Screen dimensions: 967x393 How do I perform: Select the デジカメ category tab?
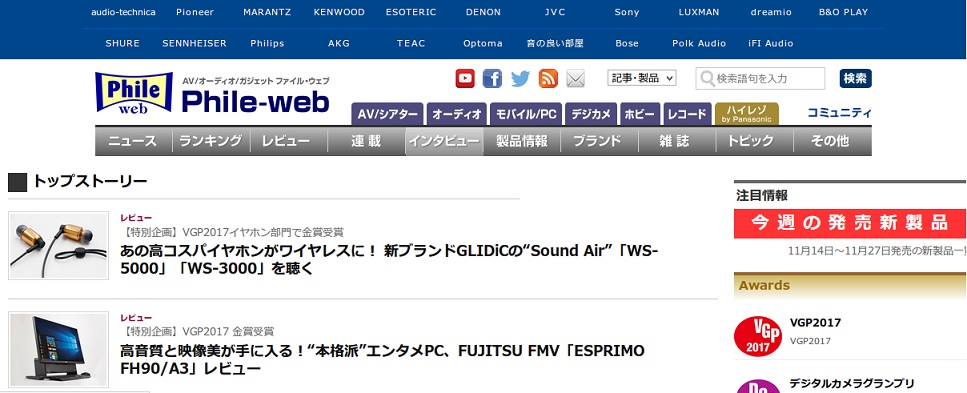pyautogui.click(x=591, y=115)
